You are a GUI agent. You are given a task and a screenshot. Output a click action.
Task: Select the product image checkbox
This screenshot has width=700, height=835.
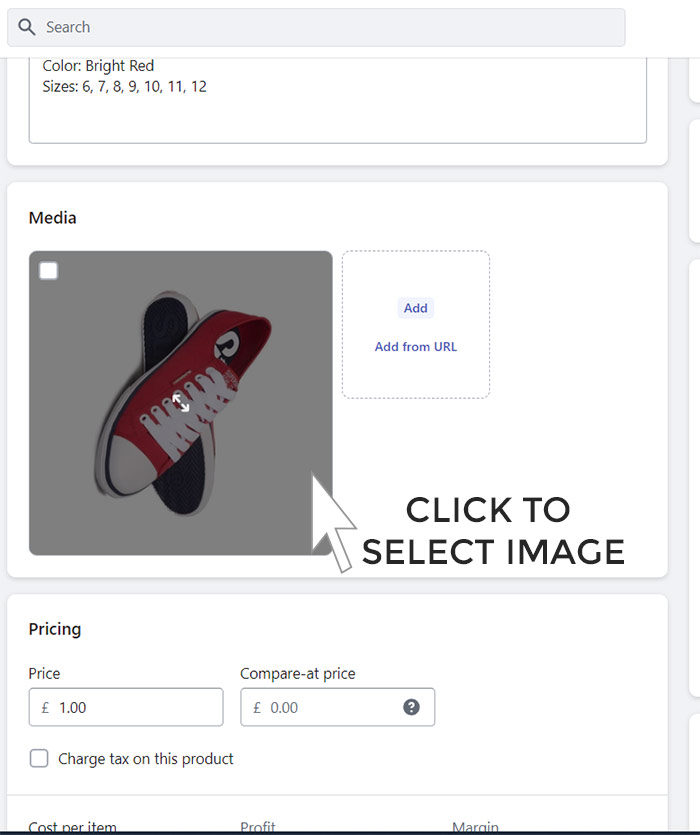(x=48, y=270)
